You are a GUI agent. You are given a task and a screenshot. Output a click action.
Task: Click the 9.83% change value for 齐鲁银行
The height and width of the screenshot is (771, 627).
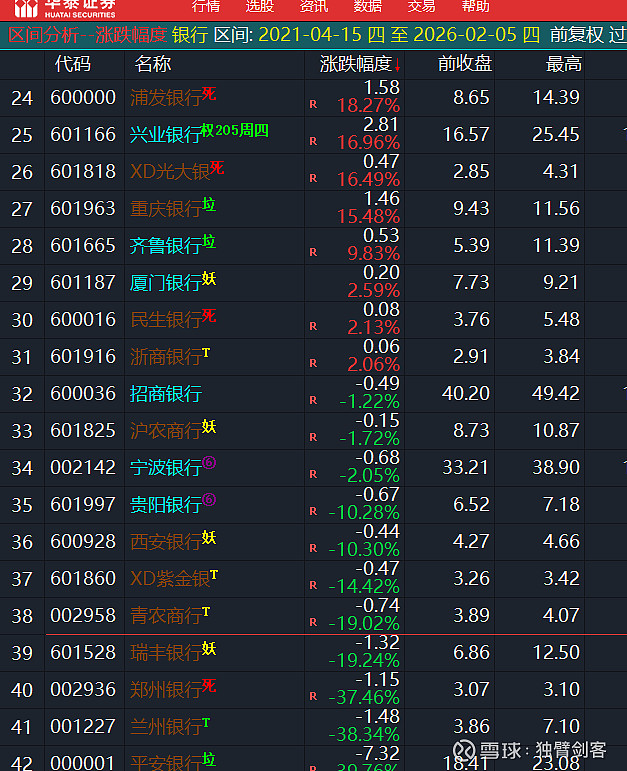coord(374,254)
